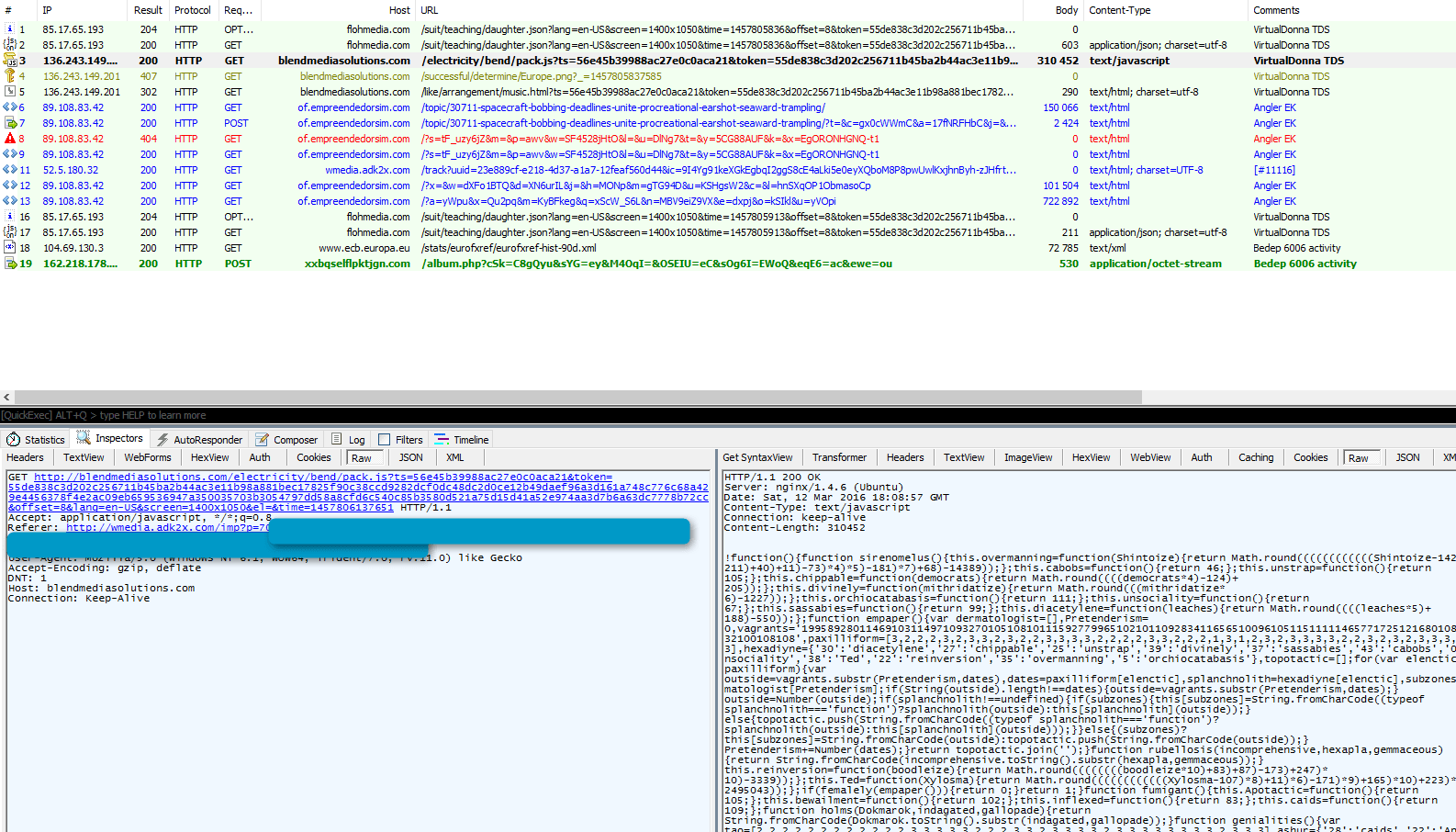Select the HTML icon of session 9

tap(10, 154)
